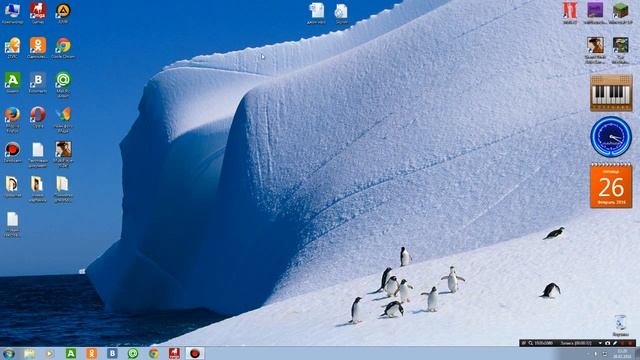The image size is (640, 360).
Task: Select the Minecraft grass-block shortcut
Action: pyautogui.click(x=620, y=12)
